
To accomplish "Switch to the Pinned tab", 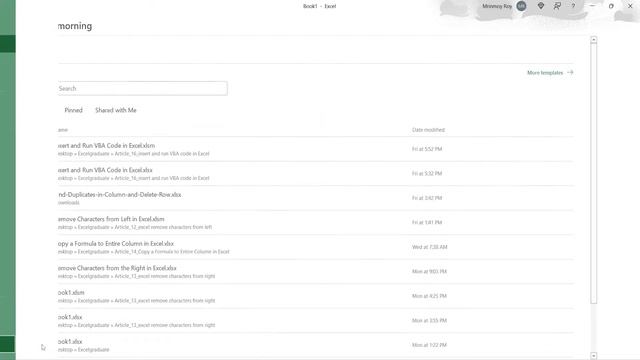I will coord(73,110).
